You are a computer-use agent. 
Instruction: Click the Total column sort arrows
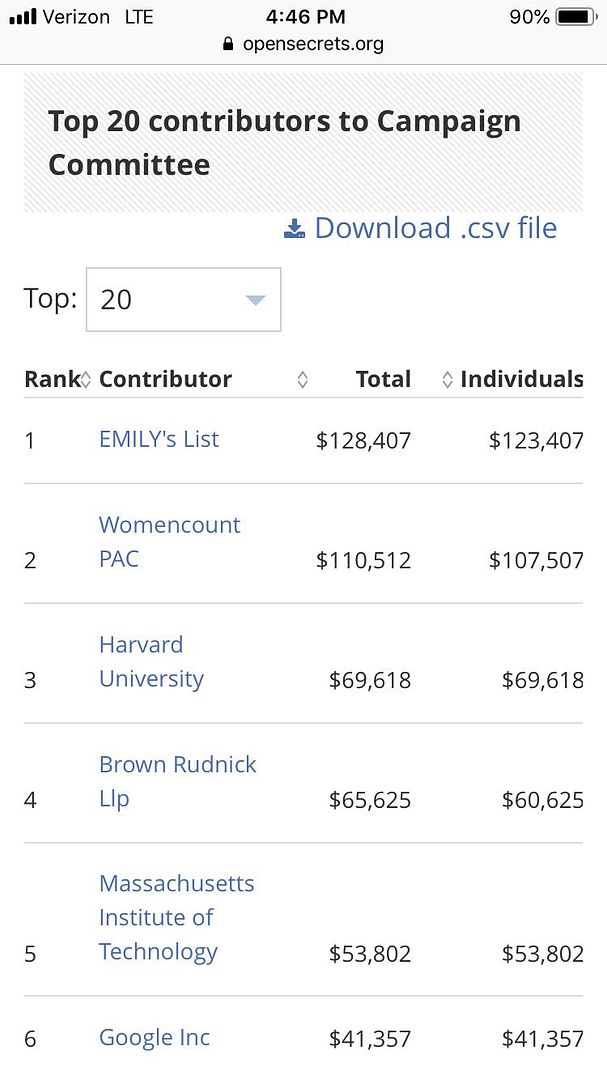447,380
